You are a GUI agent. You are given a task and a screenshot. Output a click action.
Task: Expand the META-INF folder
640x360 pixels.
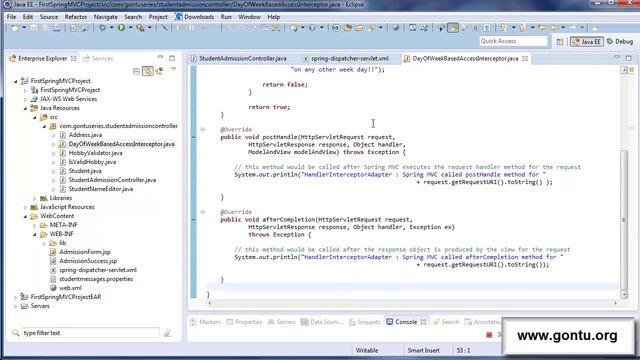(x=35, y=225)
